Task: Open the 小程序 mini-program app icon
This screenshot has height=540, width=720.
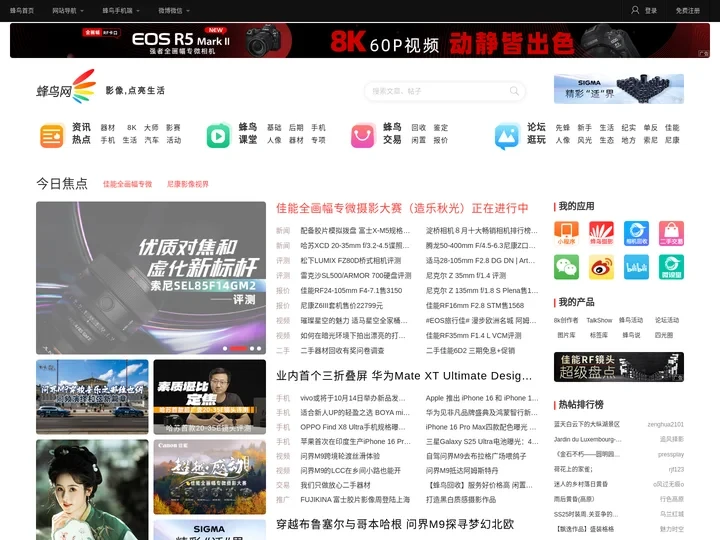Action: [566, 233]
